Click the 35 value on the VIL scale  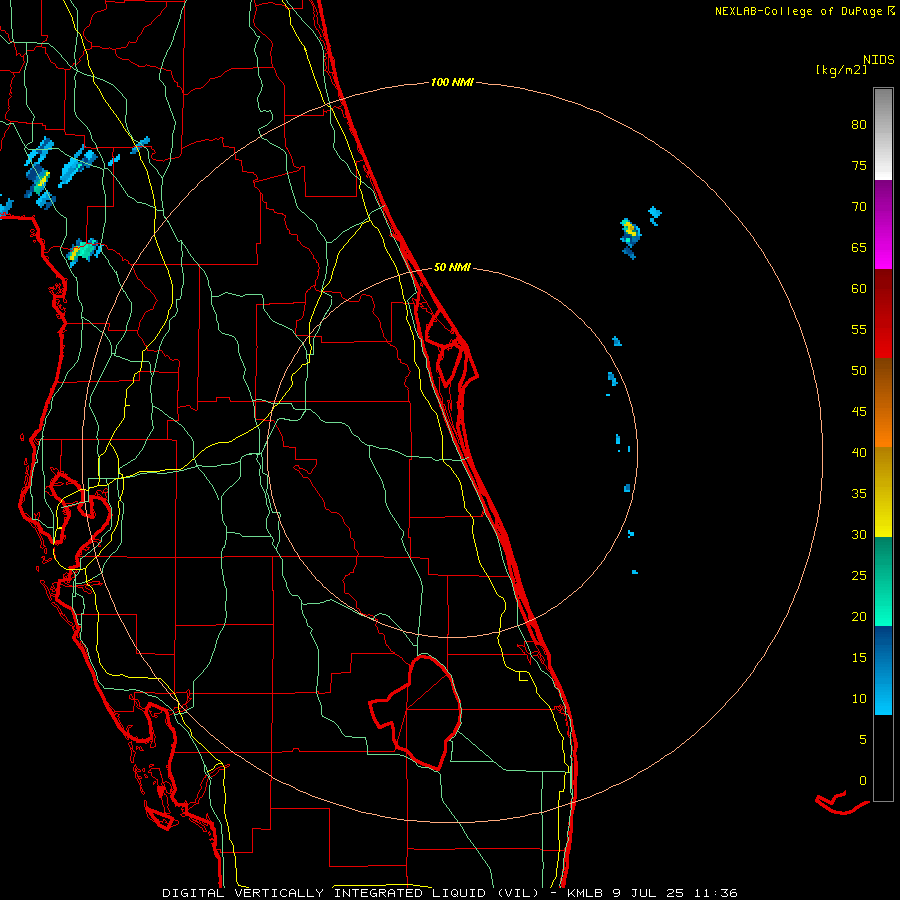(x=859, y=494)
